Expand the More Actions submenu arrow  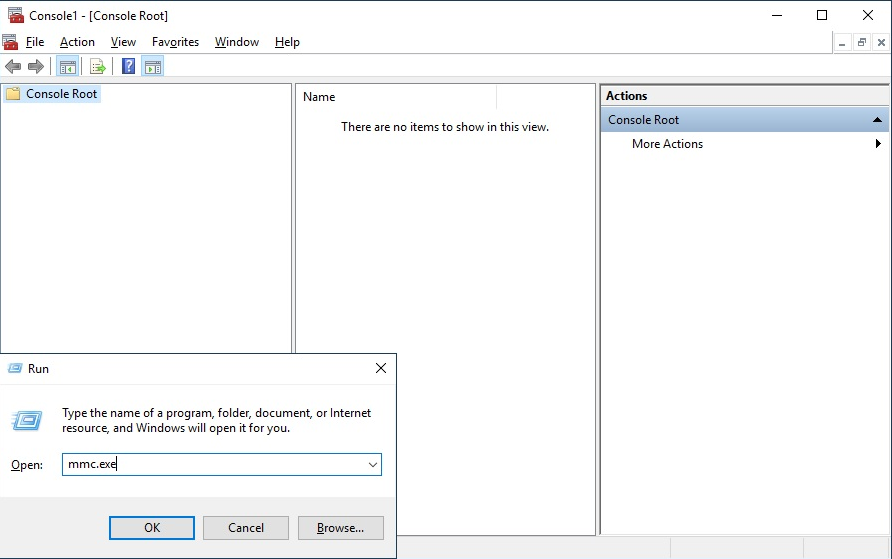coord(878,144)
